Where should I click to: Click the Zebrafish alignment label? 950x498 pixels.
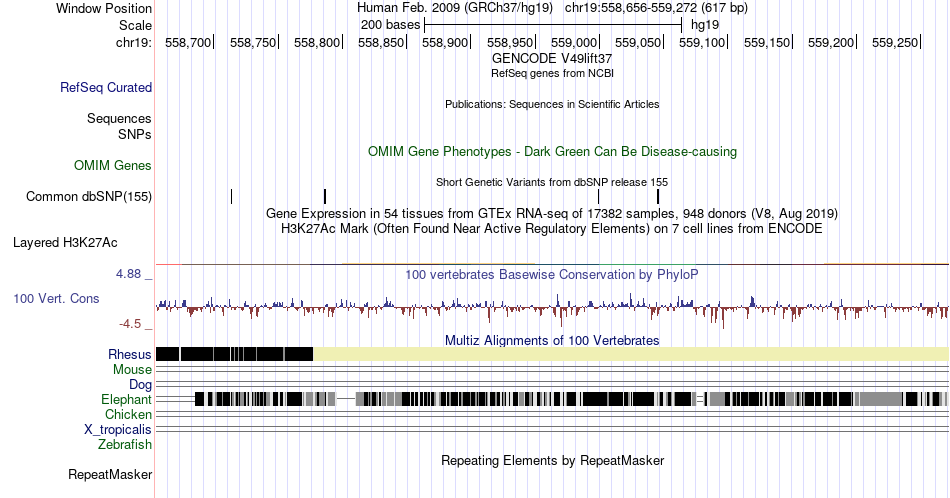coord(125,444)
